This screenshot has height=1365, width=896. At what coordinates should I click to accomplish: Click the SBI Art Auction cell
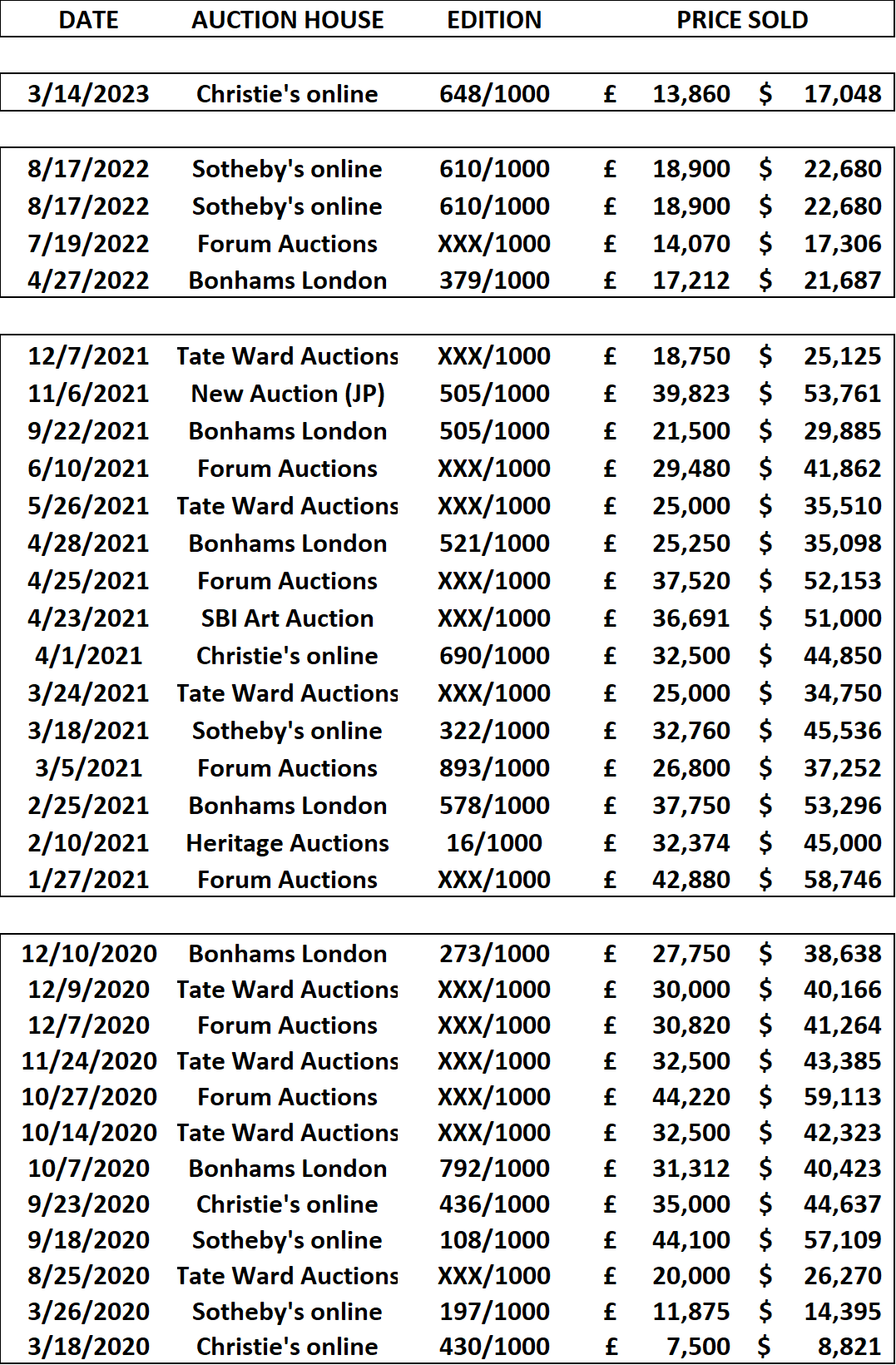pyautogui.click(x=288, y=618)
